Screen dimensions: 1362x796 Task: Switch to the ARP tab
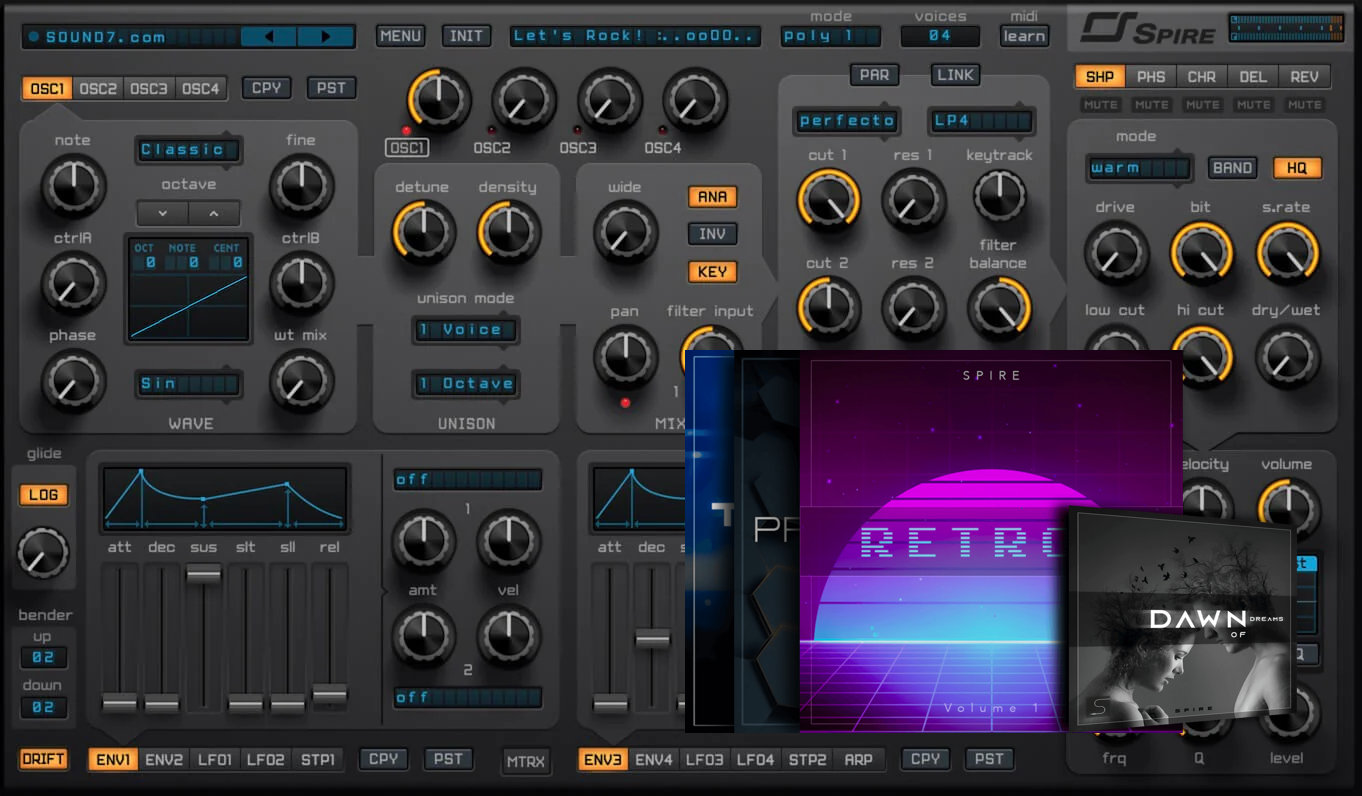(858, 759)
